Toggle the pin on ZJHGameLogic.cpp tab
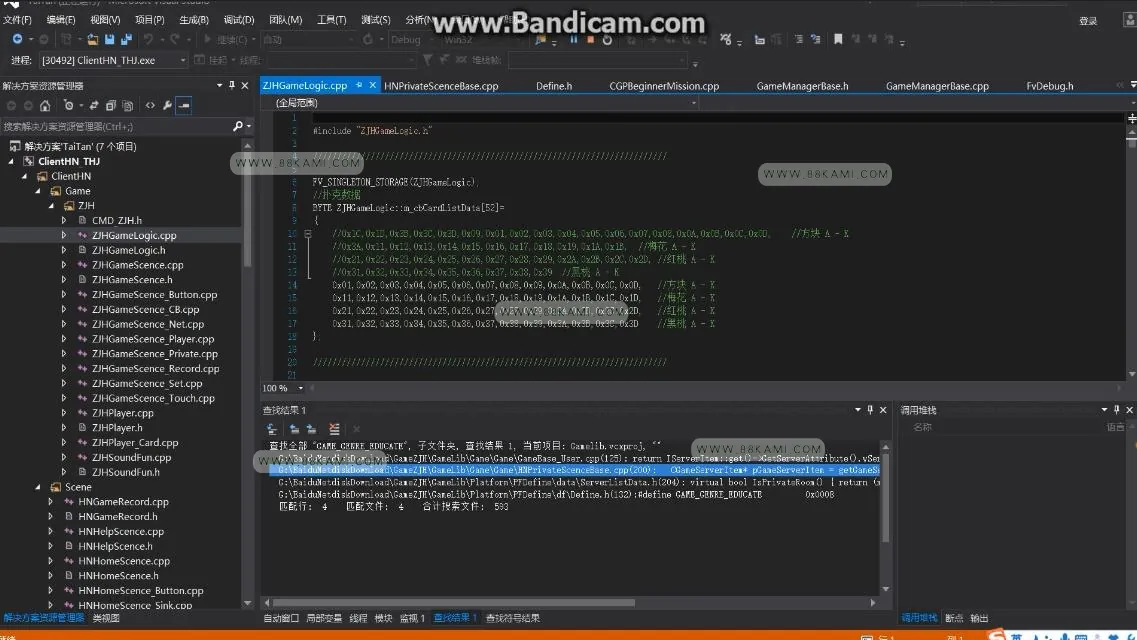Screen dimensions: 1137x640 point(359,85)
